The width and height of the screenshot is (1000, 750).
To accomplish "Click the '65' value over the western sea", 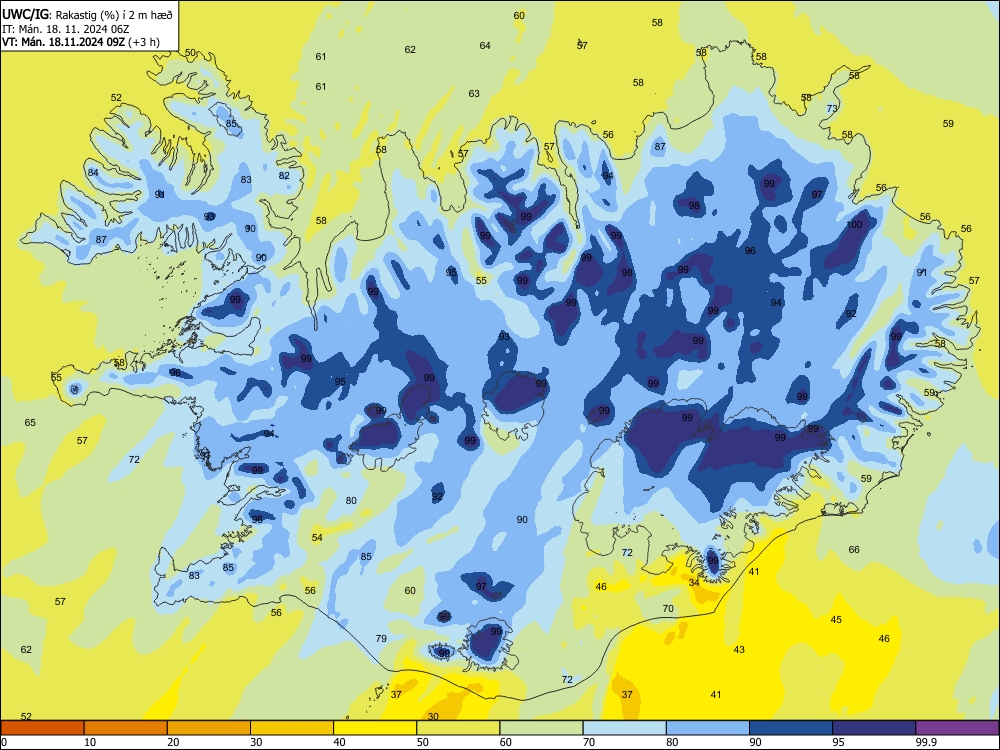I will [x=30, y=422].
